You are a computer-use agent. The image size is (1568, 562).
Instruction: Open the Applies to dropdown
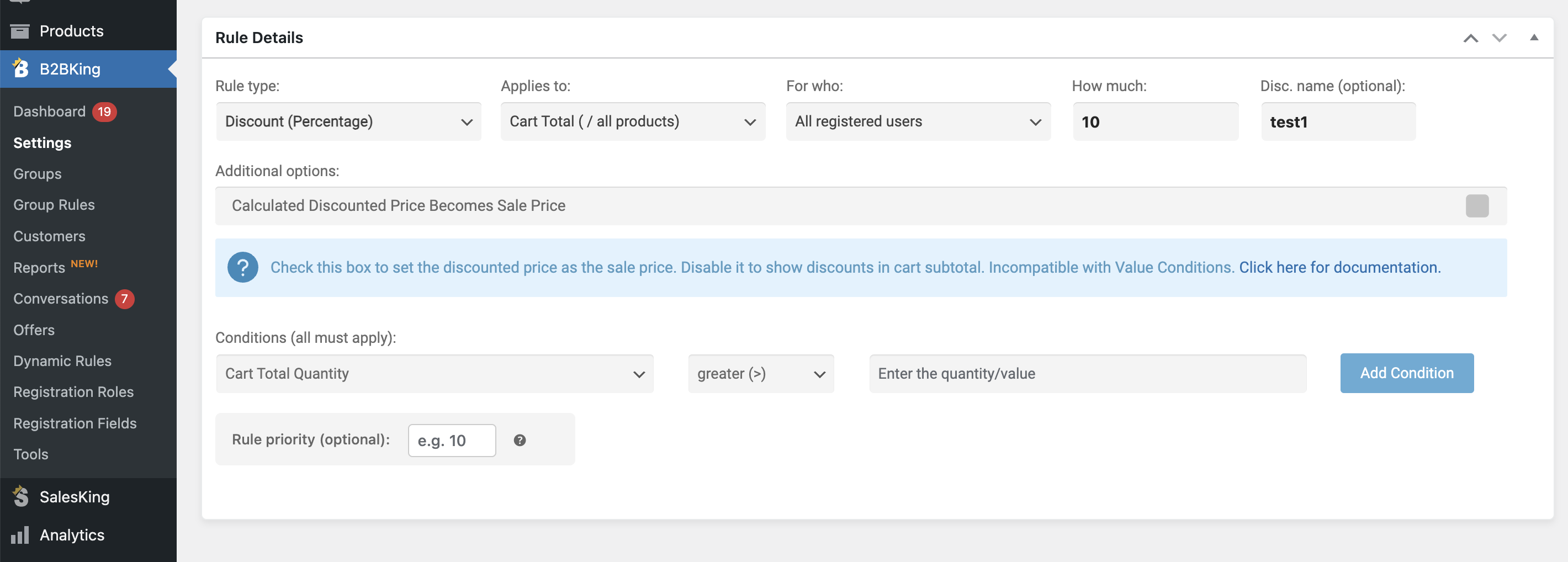[632, 122]
